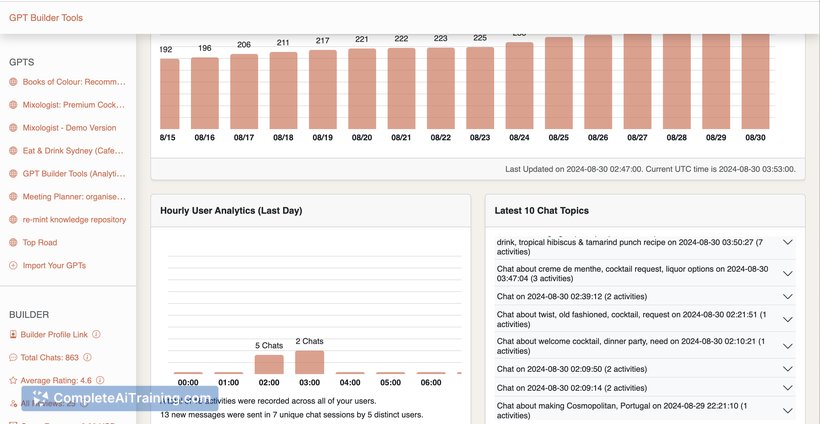Click the globe icon beside Books of Colour
This screenshot has height=424, width=820.
(x=13, y=82)
